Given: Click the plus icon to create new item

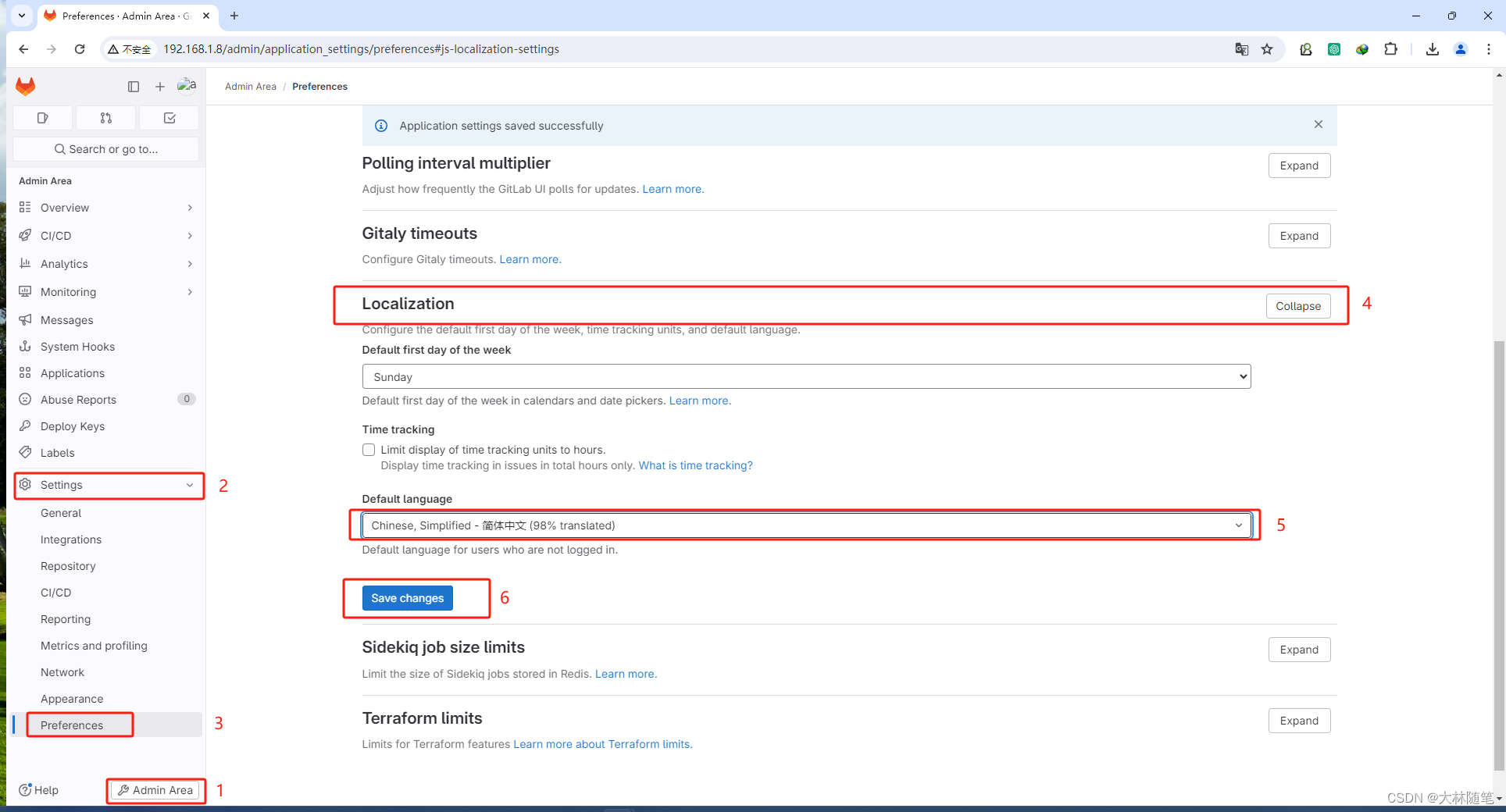Looking at the screenshot, I should tap(159, 87).
